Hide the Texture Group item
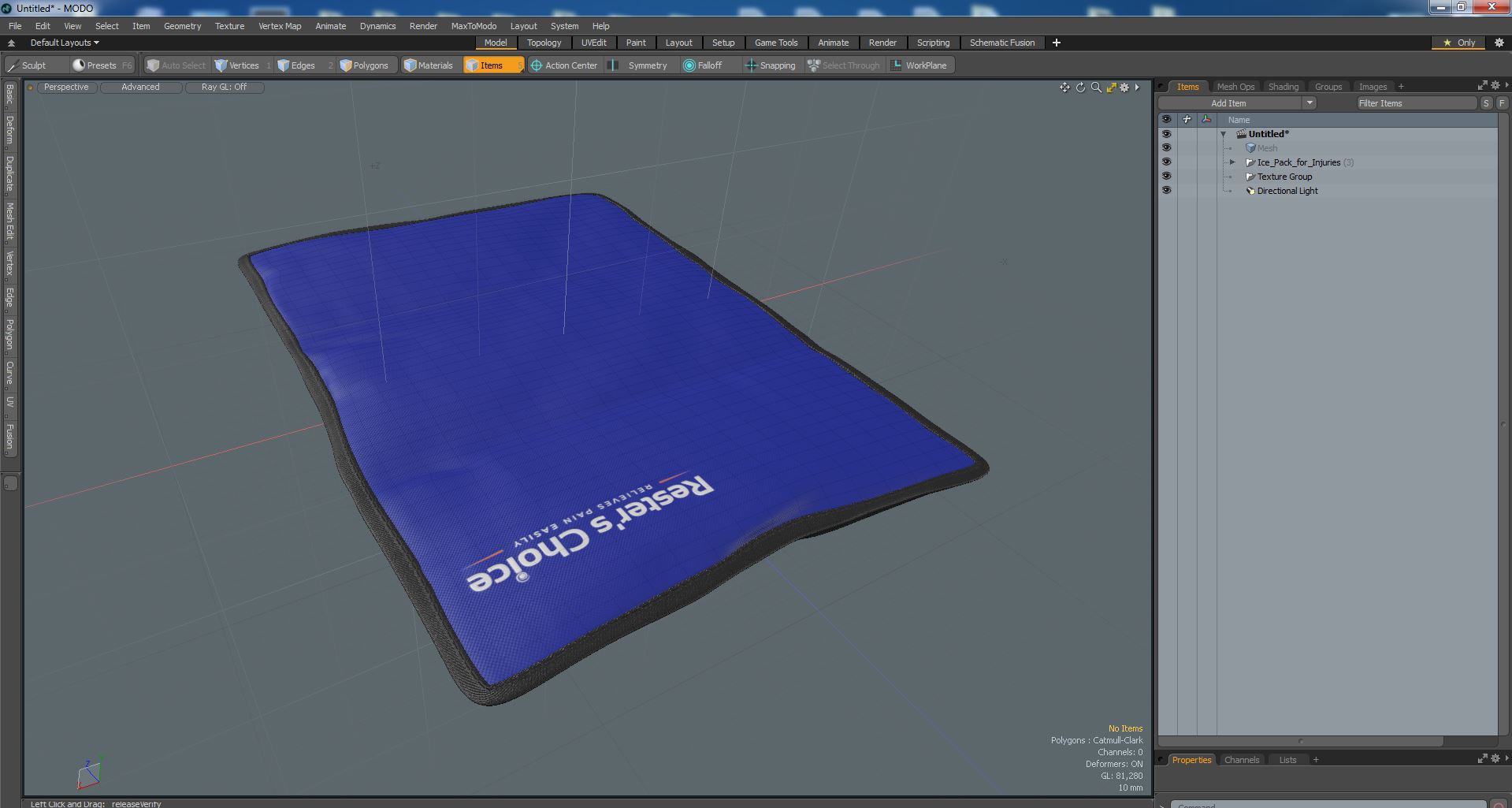 tap(1166, 177)
